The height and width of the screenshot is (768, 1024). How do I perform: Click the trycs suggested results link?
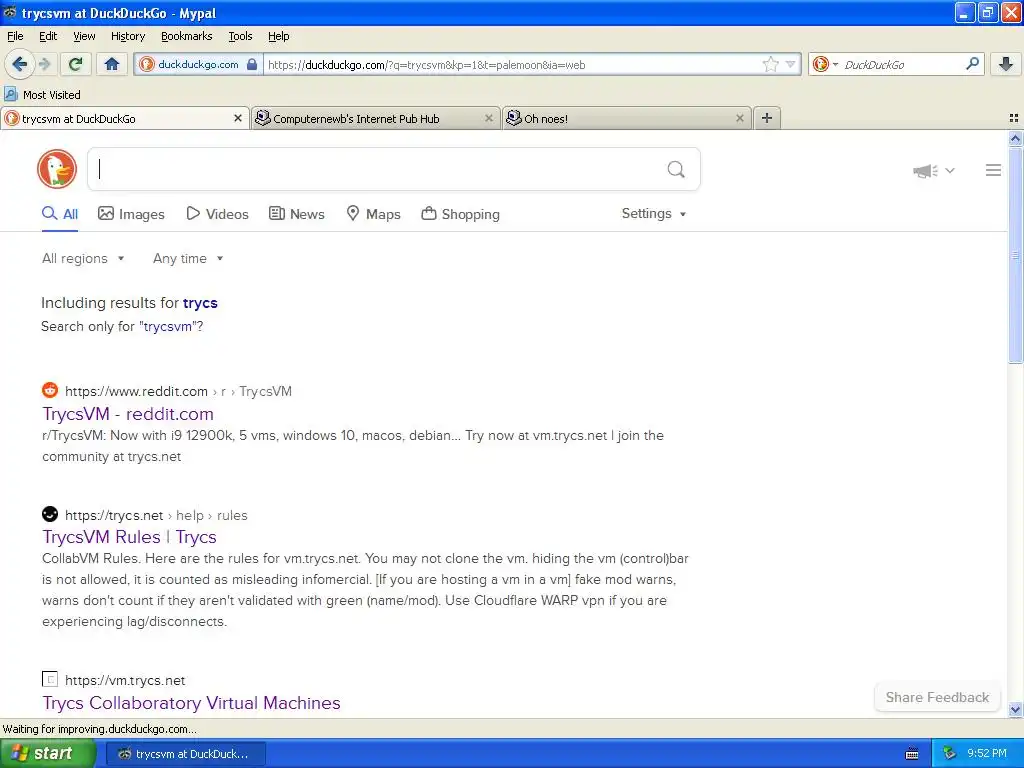point(200,303)
